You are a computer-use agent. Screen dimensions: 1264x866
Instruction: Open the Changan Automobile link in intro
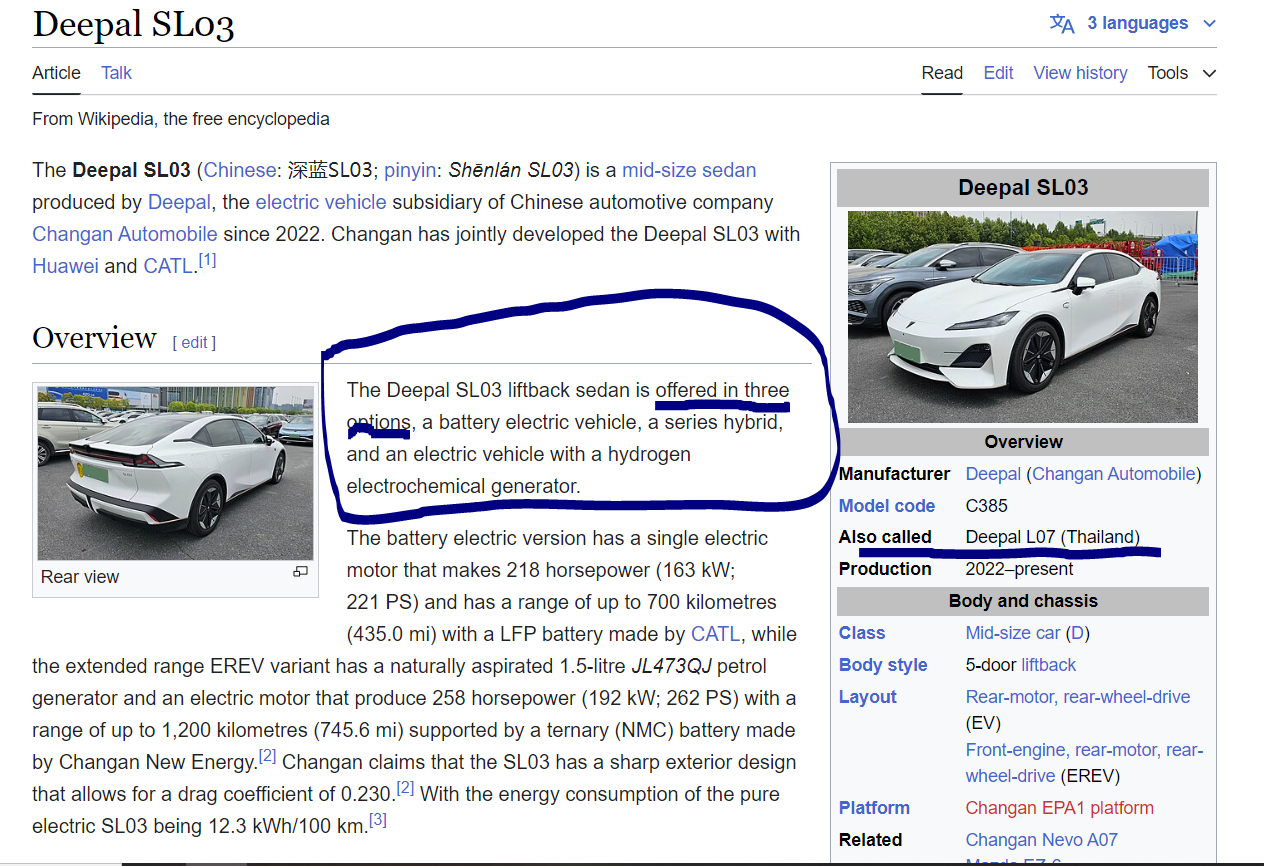124,234
